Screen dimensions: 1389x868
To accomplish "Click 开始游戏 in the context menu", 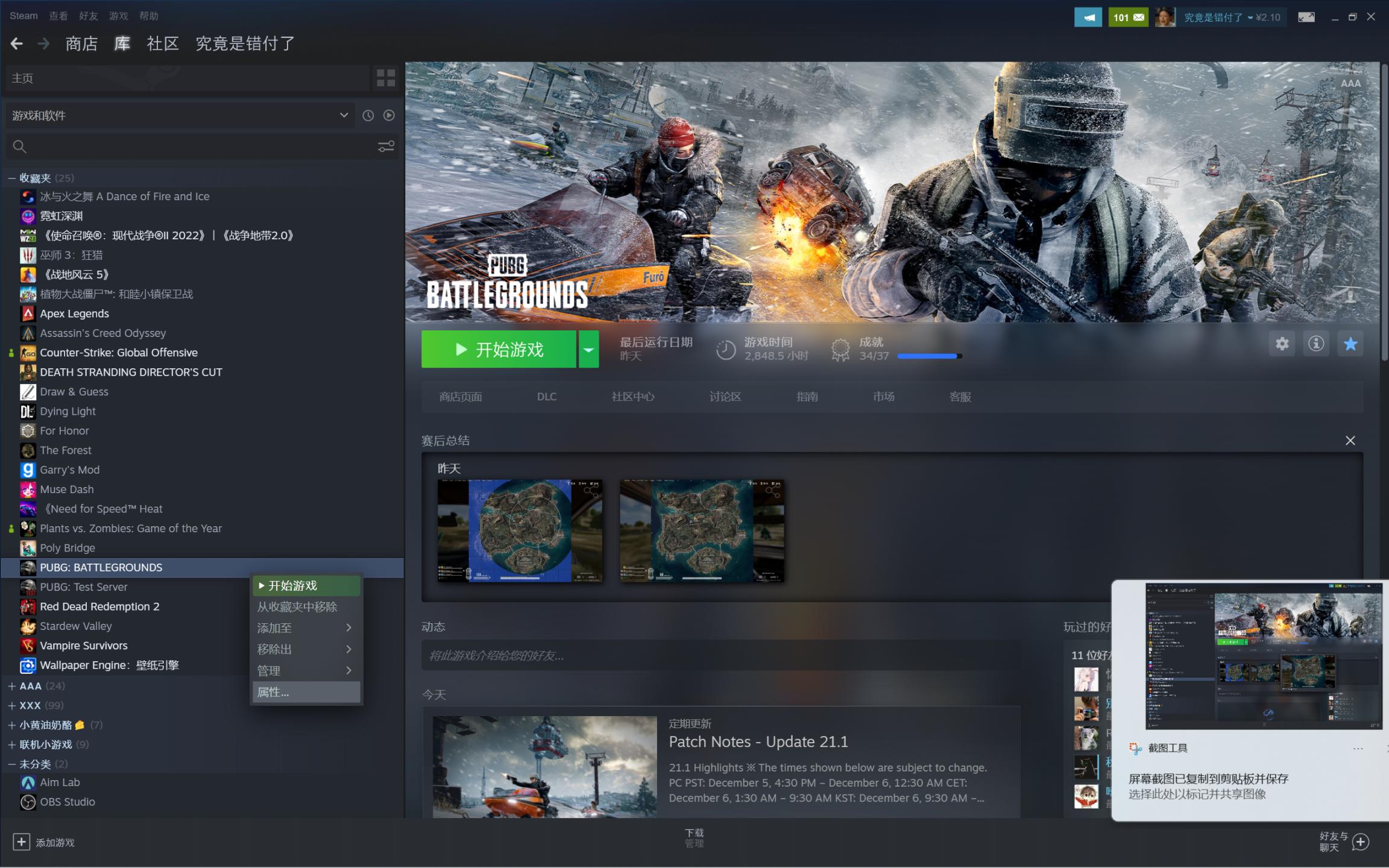I will coord(306,585).
